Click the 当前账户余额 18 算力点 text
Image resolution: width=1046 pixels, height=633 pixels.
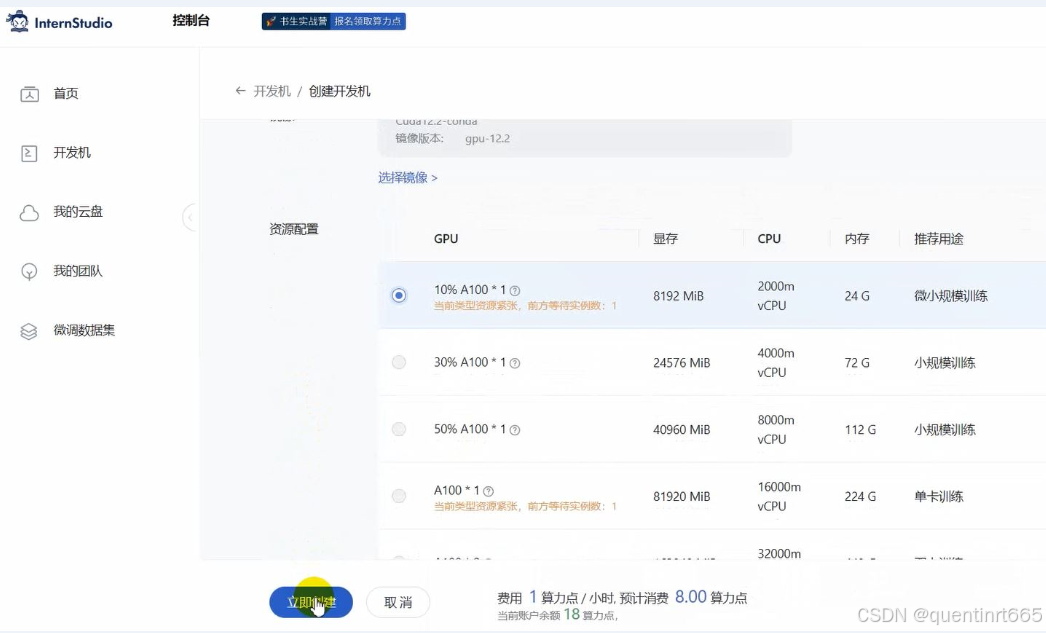pyautogui.click(x=558, y=614)
